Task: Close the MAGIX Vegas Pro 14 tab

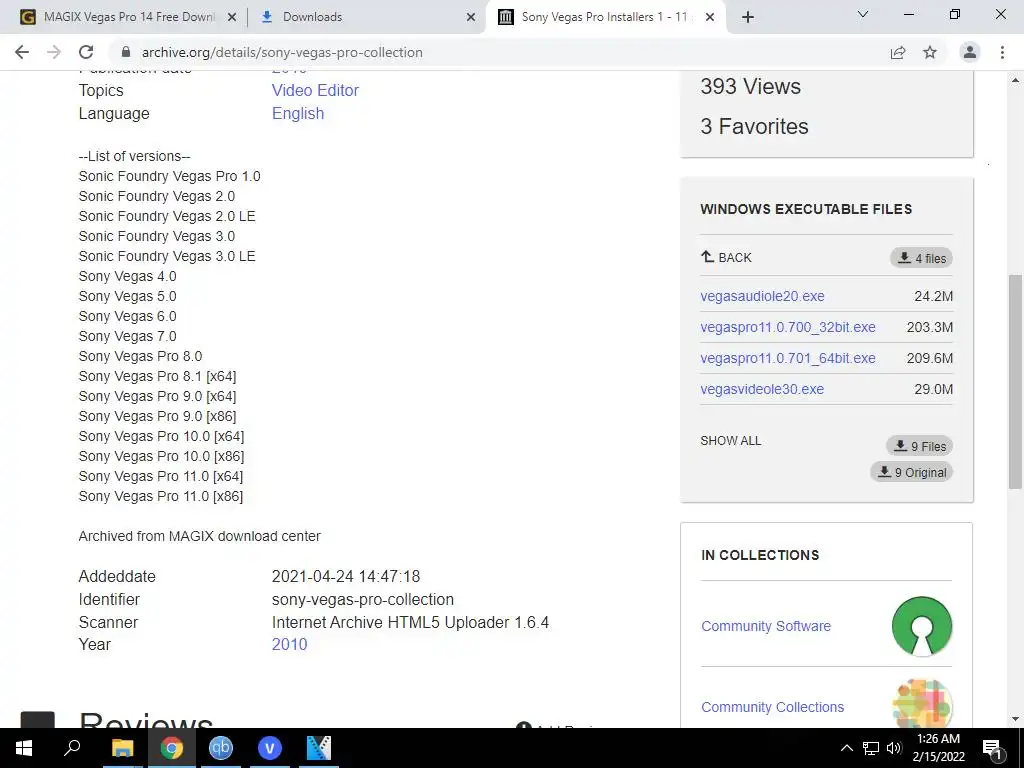Action: tap(232, 18)
